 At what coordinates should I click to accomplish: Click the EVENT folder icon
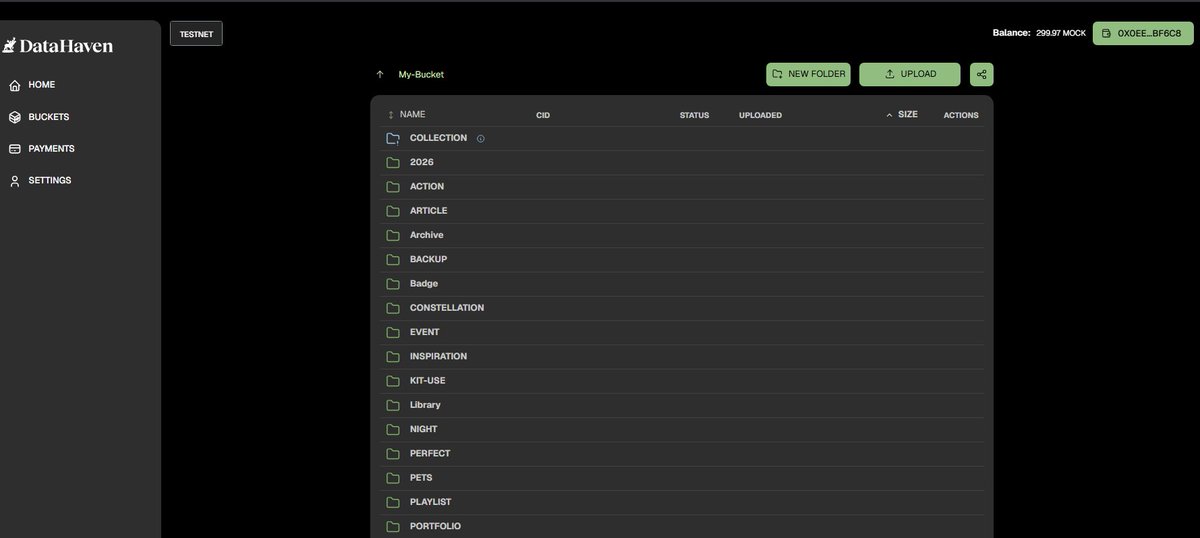pyautogui.click(x=393, y=332)
